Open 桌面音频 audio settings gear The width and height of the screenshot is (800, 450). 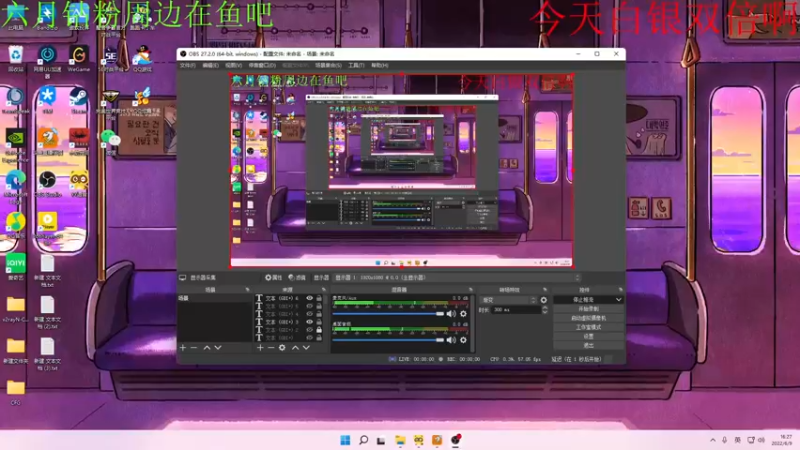(463, 340)
